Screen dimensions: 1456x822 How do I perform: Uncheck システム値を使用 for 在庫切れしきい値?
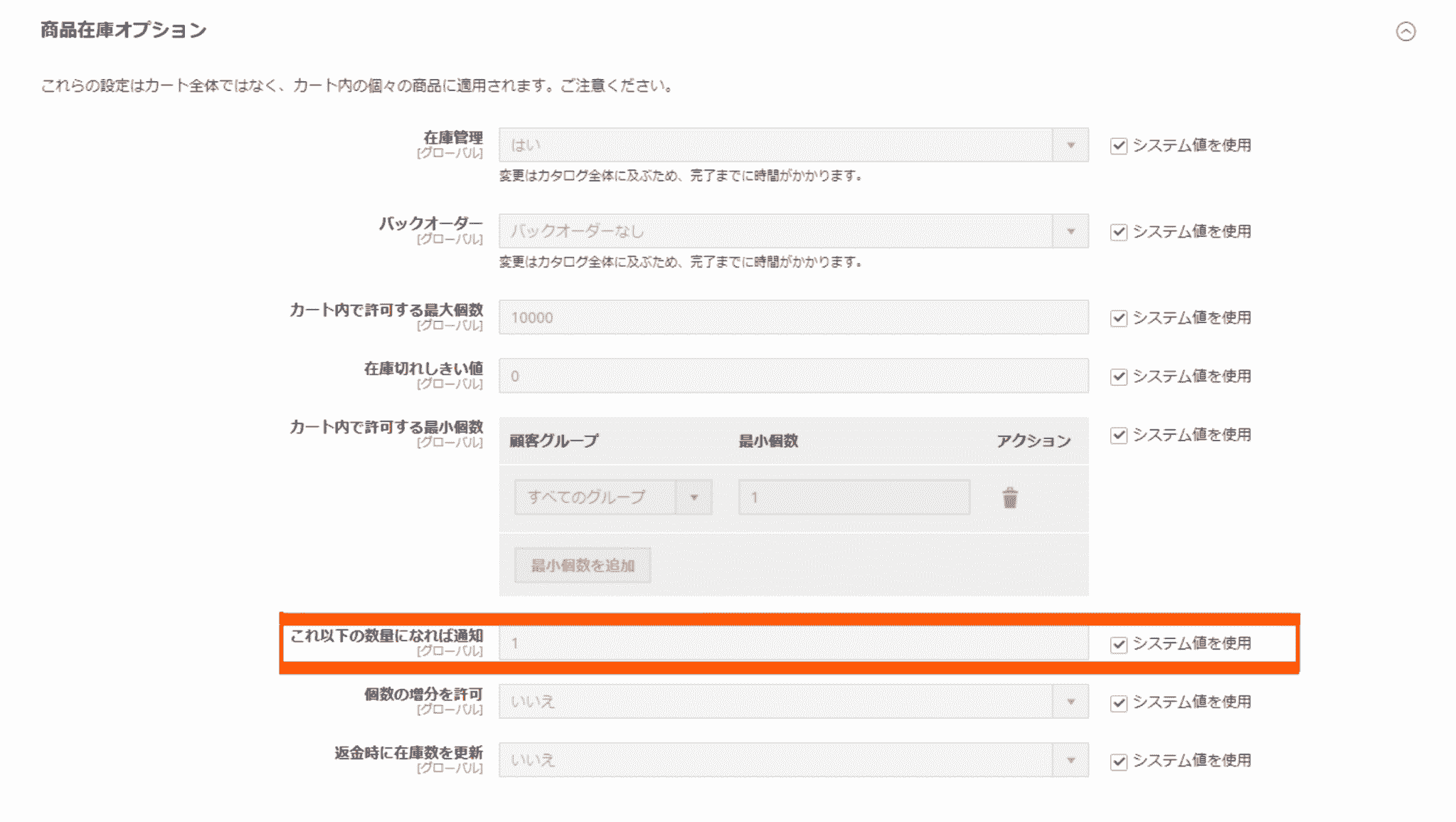[1118, 376]
